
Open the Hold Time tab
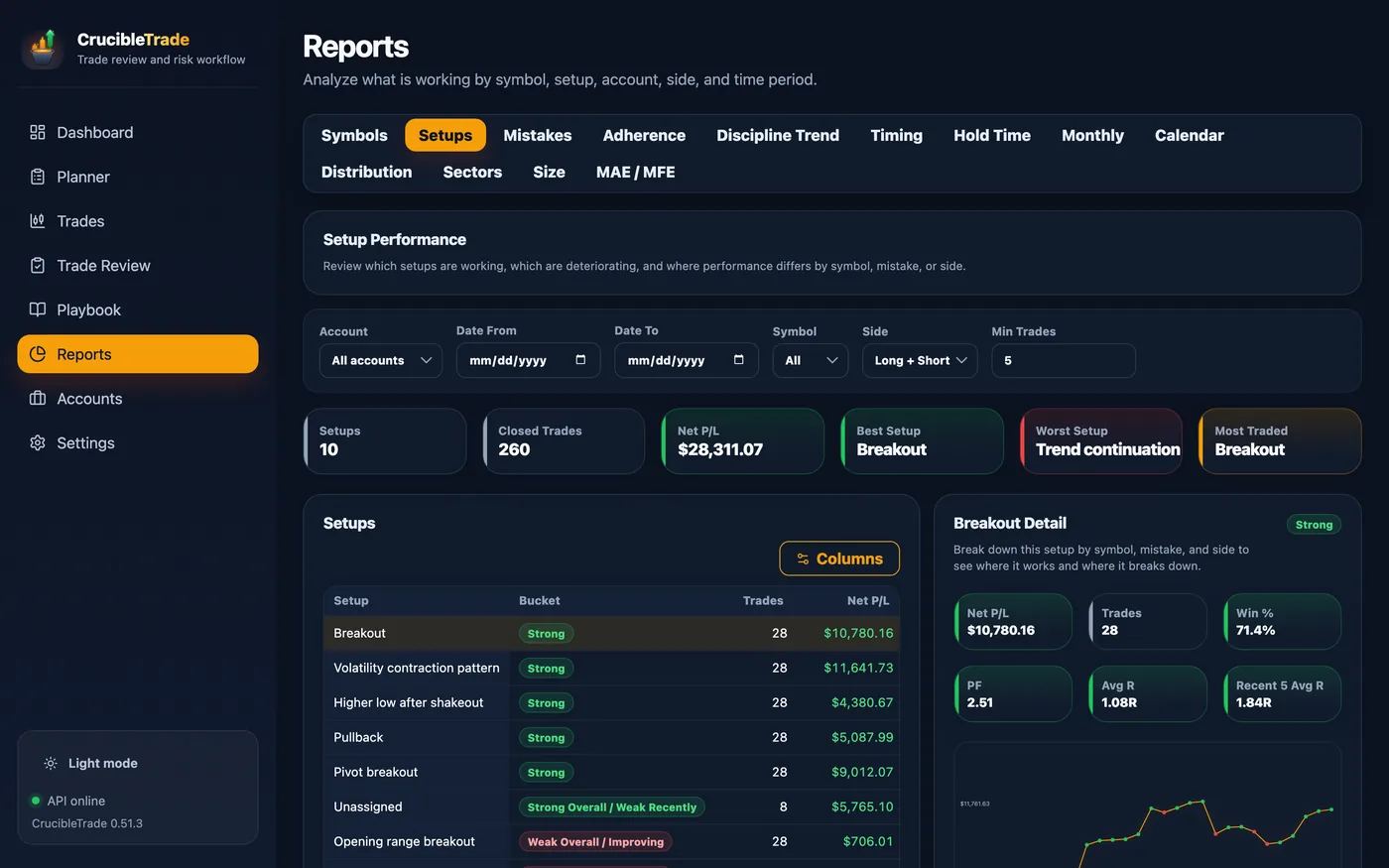click(x=992, y=135)
